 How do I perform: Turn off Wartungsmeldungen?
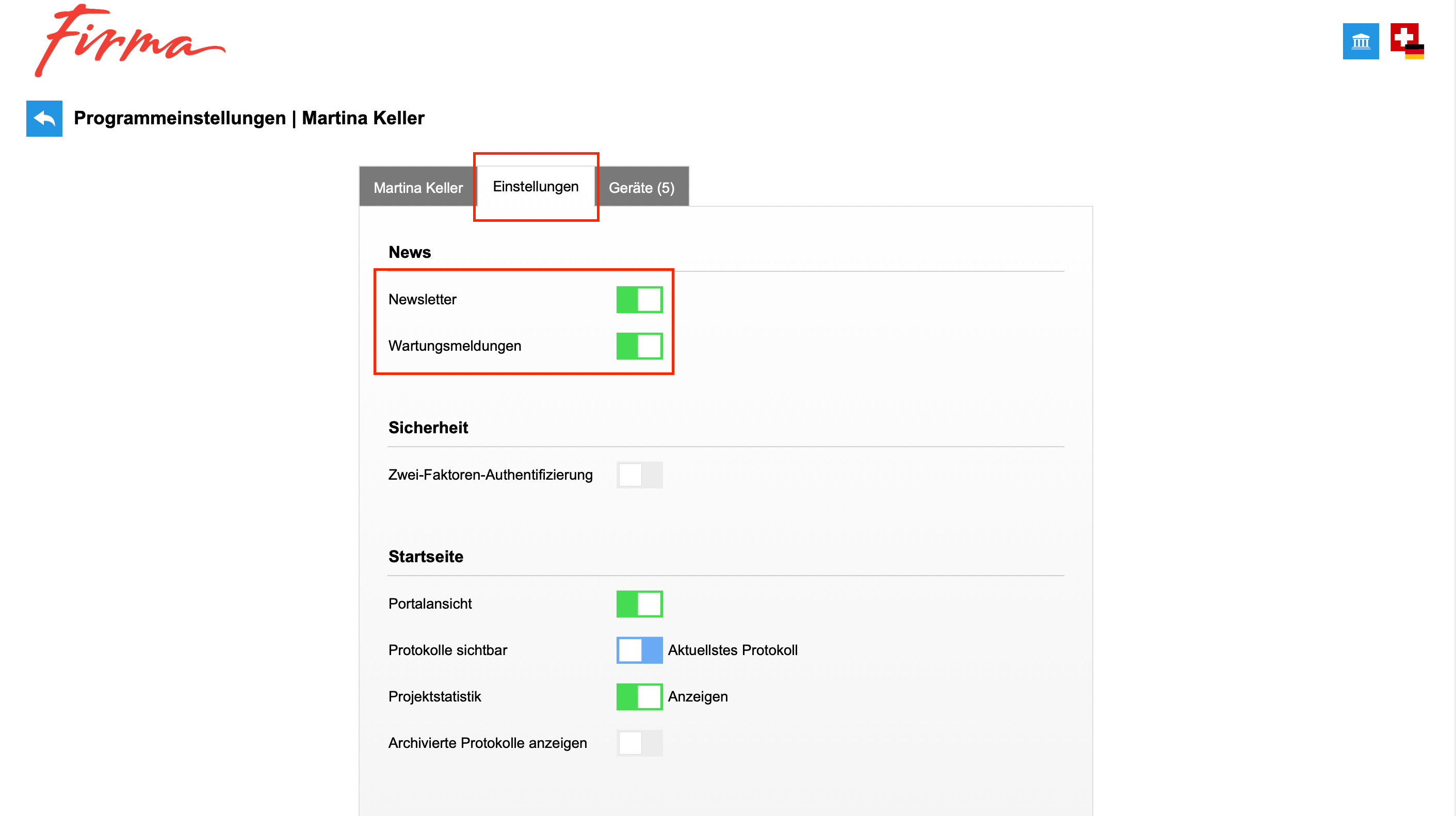[639, 345]
